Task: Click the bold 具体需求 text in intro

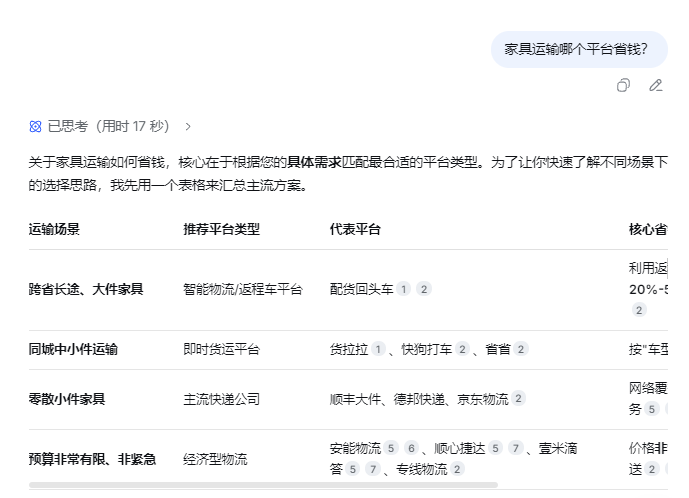Action: pyautogui.click(x=314, y=162)
